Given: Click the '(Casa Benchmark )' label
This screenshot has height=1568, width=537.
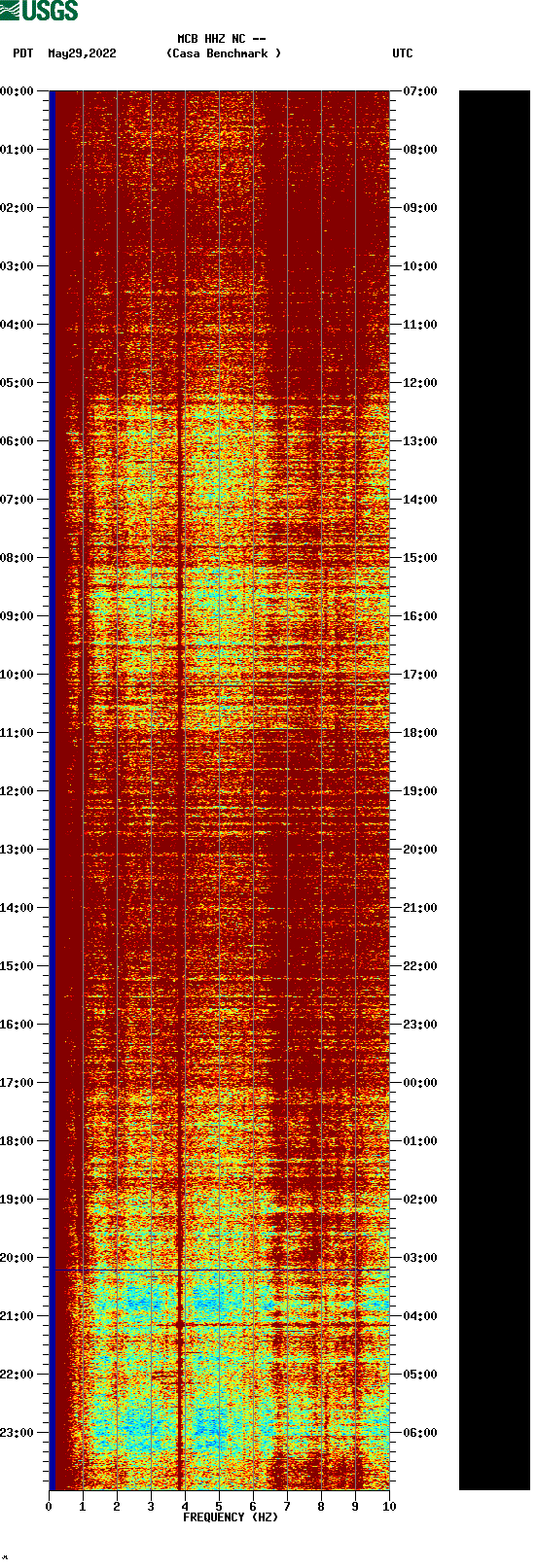Looking at the screenshot, I should coord(224,53).
